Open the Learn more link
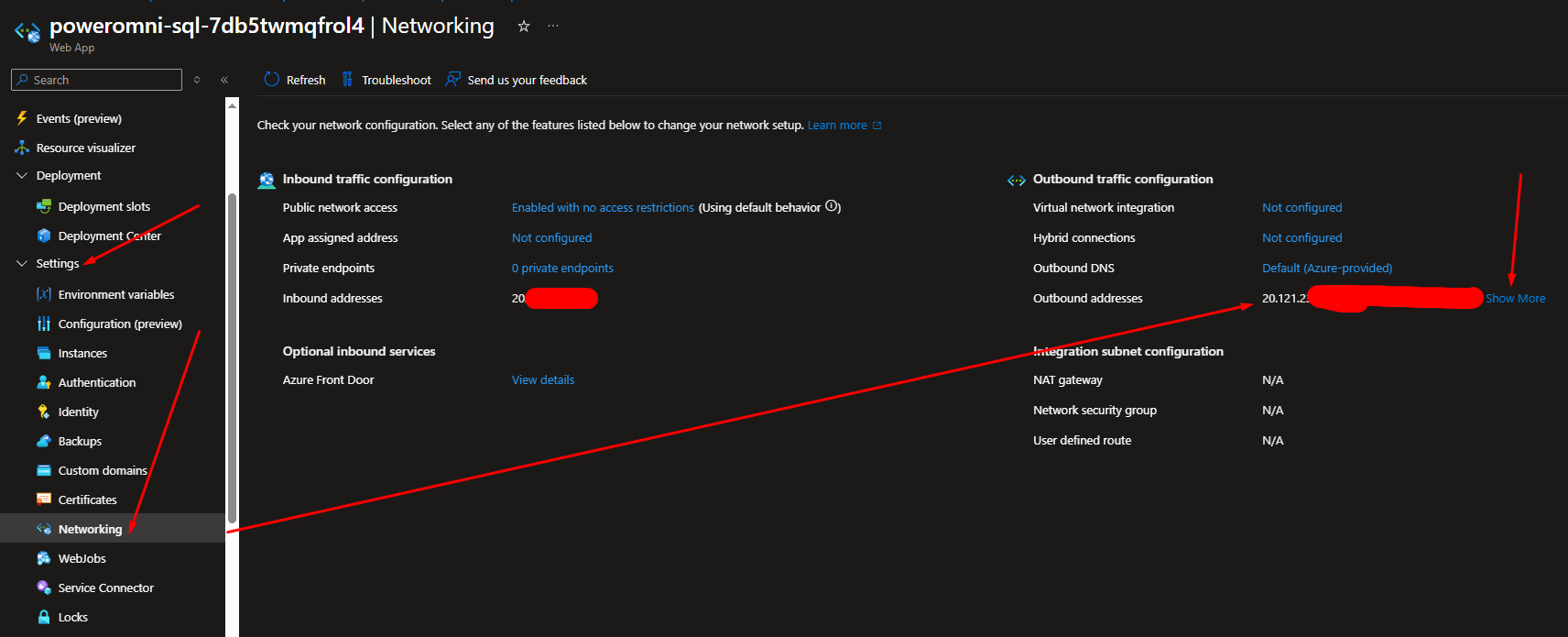Viewport: 1568px width, 637px height. (x=837, y=126)
